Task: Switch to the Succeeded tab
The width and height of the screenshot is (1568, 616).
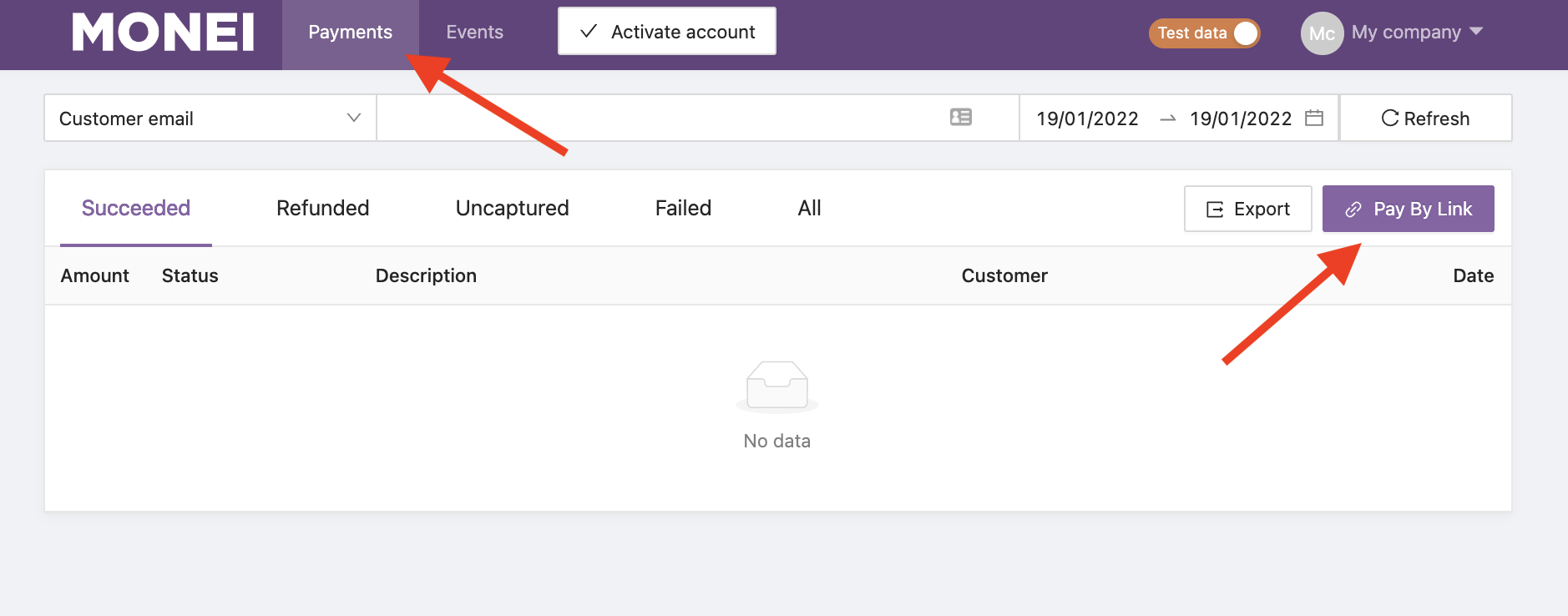Action: pyautogui.click(x=136, y=209)
